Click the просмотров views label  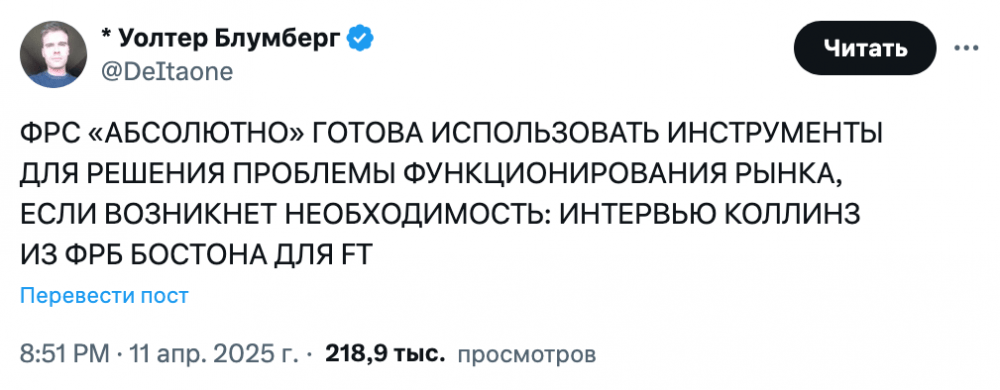click(527, 354)
